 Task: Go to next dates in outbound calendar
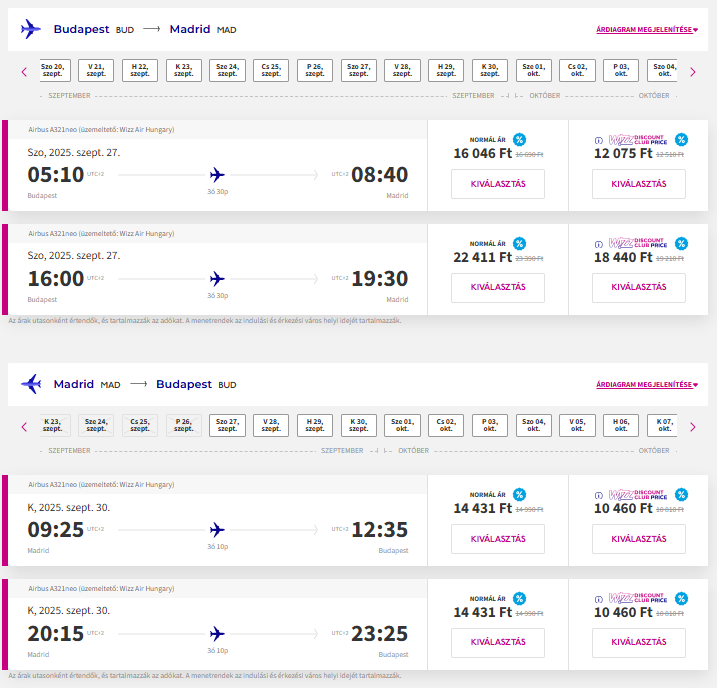click(693, 71)
